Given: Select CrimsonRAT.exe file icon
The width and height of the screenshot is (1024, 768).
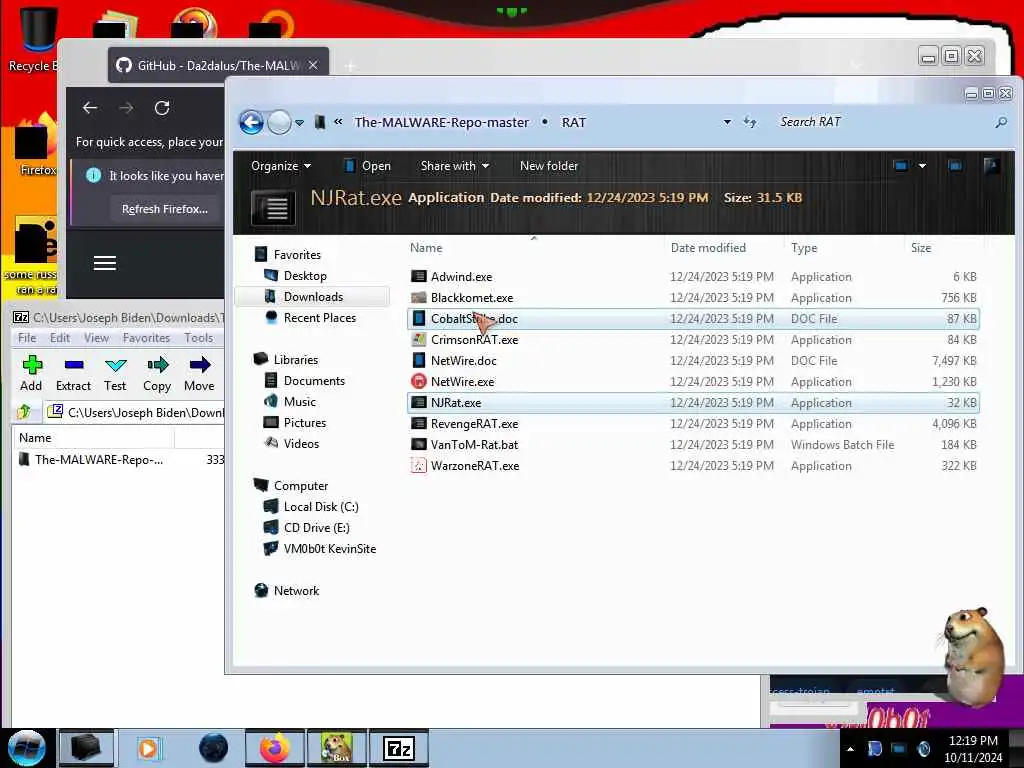Looking at the screenshot, I should pos(419,340).
